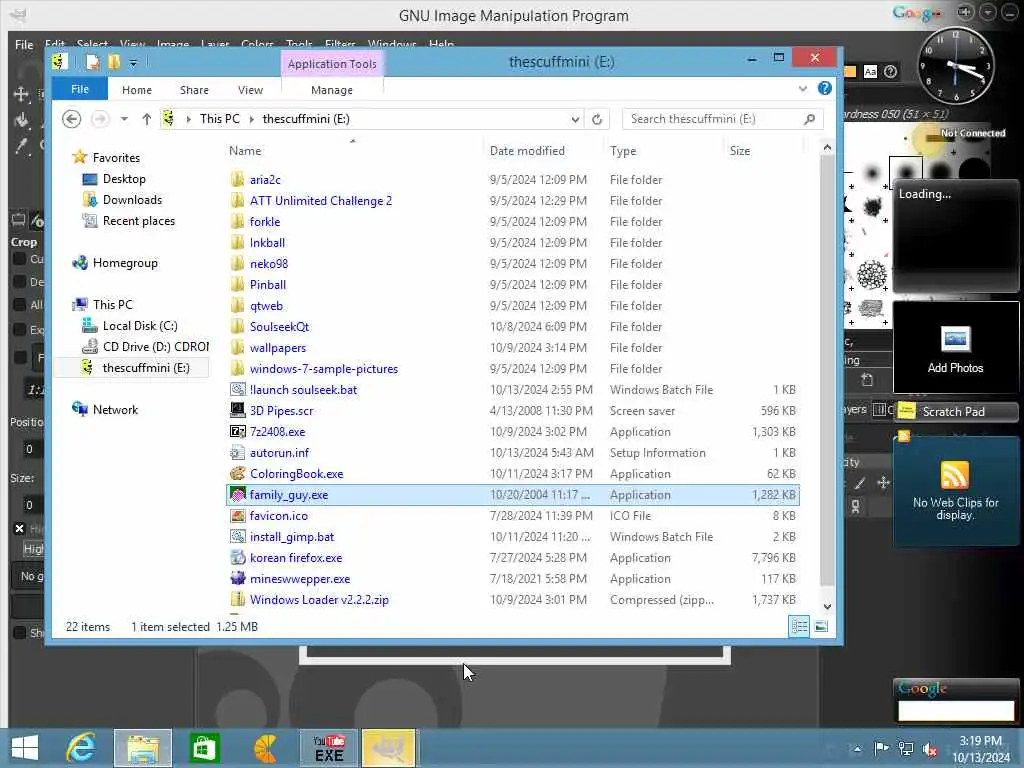Select the Inkball folder
Viewport: 1024px width, 768px height.
tap(267, 242)
